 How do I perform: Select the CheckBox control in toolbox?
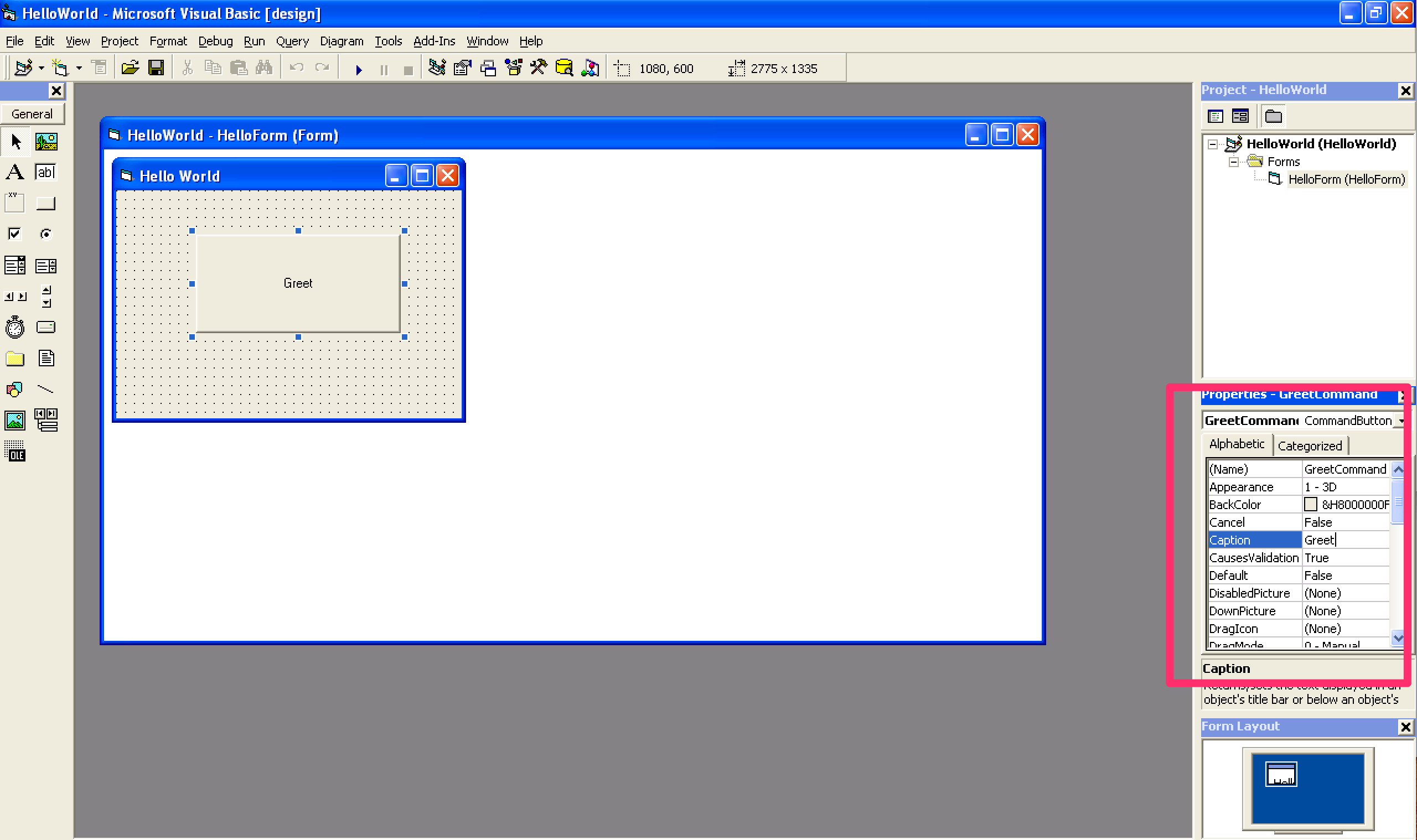(x=15, y=234)
